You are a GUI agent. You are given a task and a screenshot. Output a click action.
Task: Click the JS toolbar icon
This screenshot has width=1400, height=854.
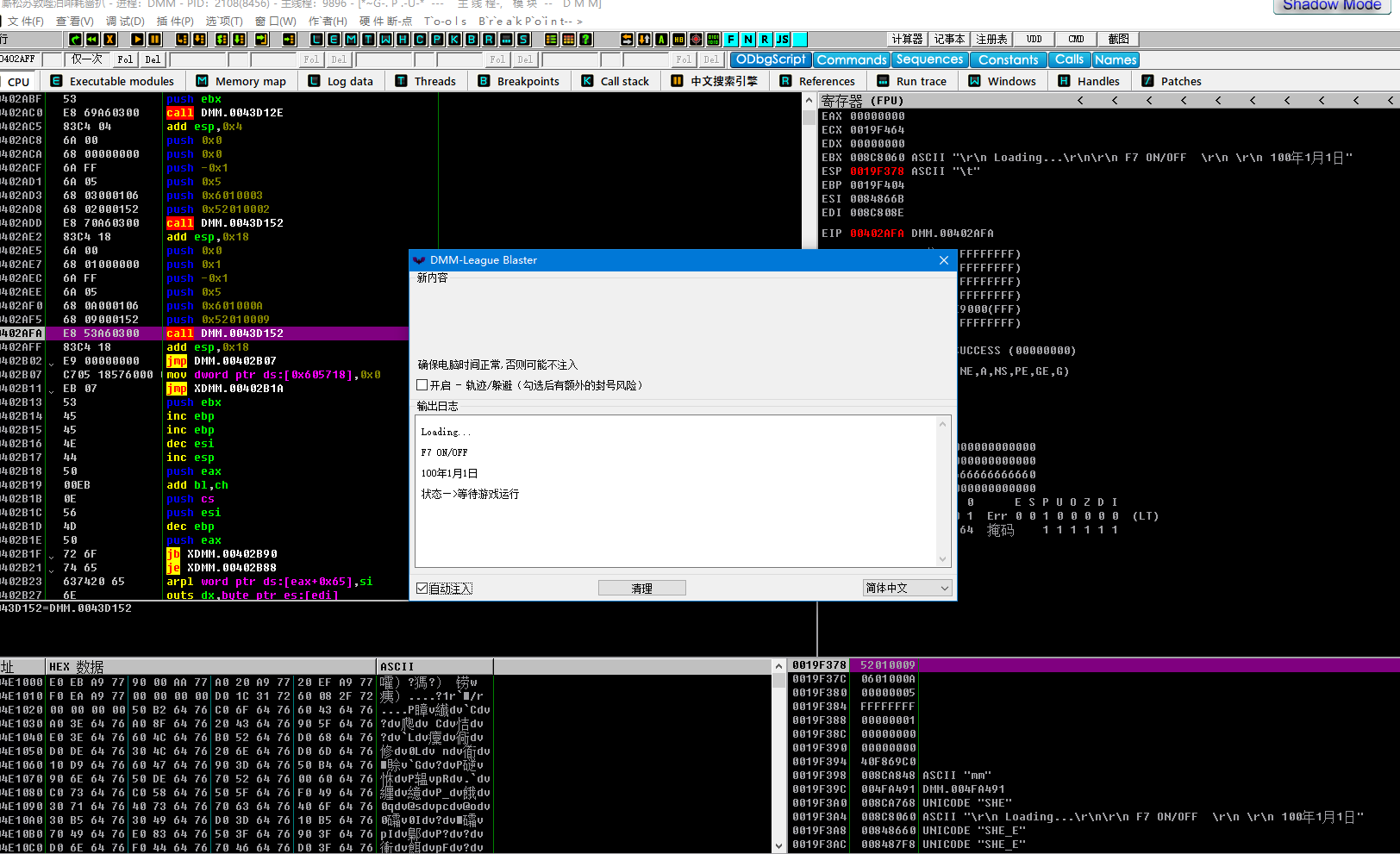click(x=782, y=40)
